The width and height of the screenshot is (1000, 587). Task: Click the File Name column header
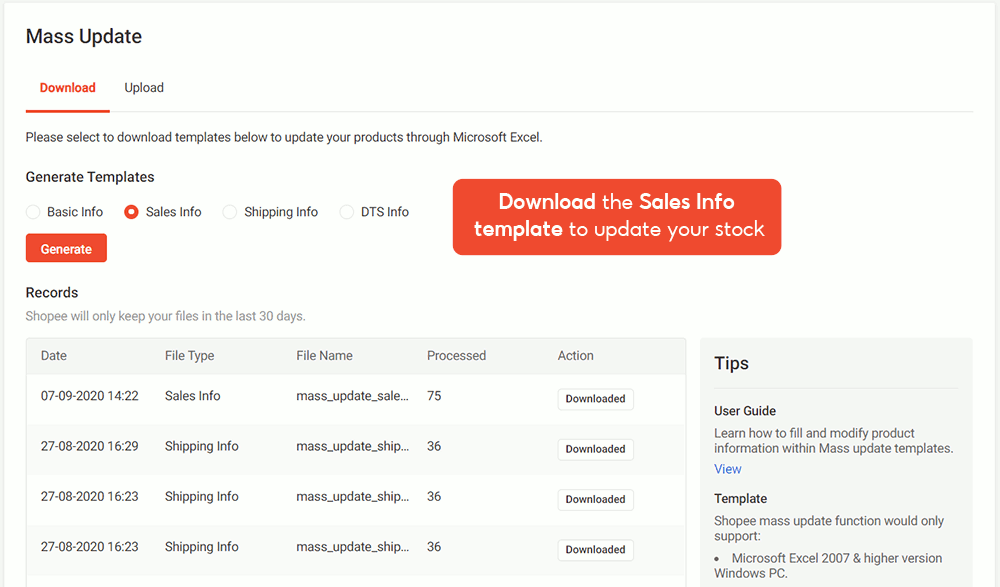coord(324,355)
